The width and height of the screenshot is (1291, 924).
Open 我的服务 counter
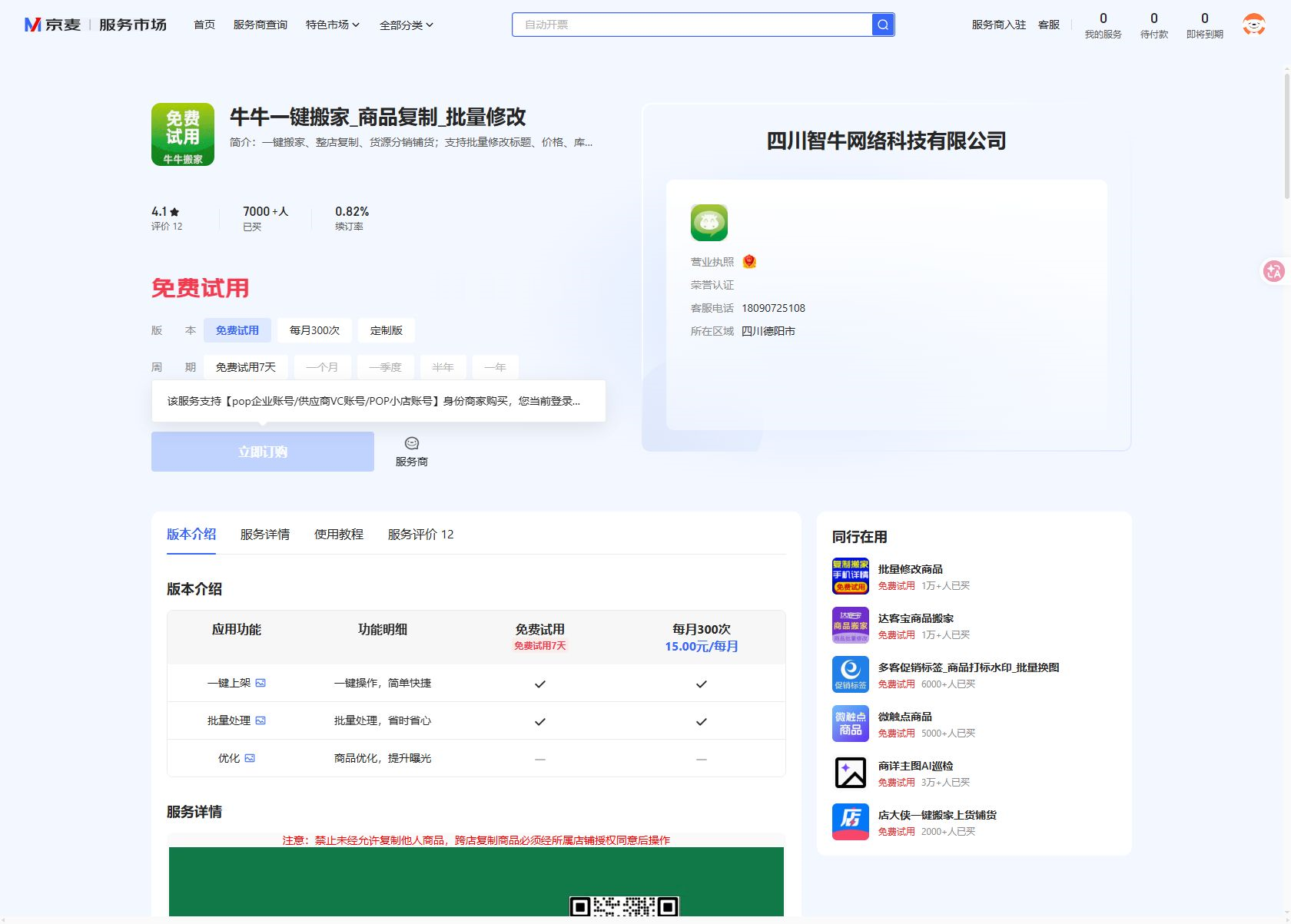(1103, 25)
